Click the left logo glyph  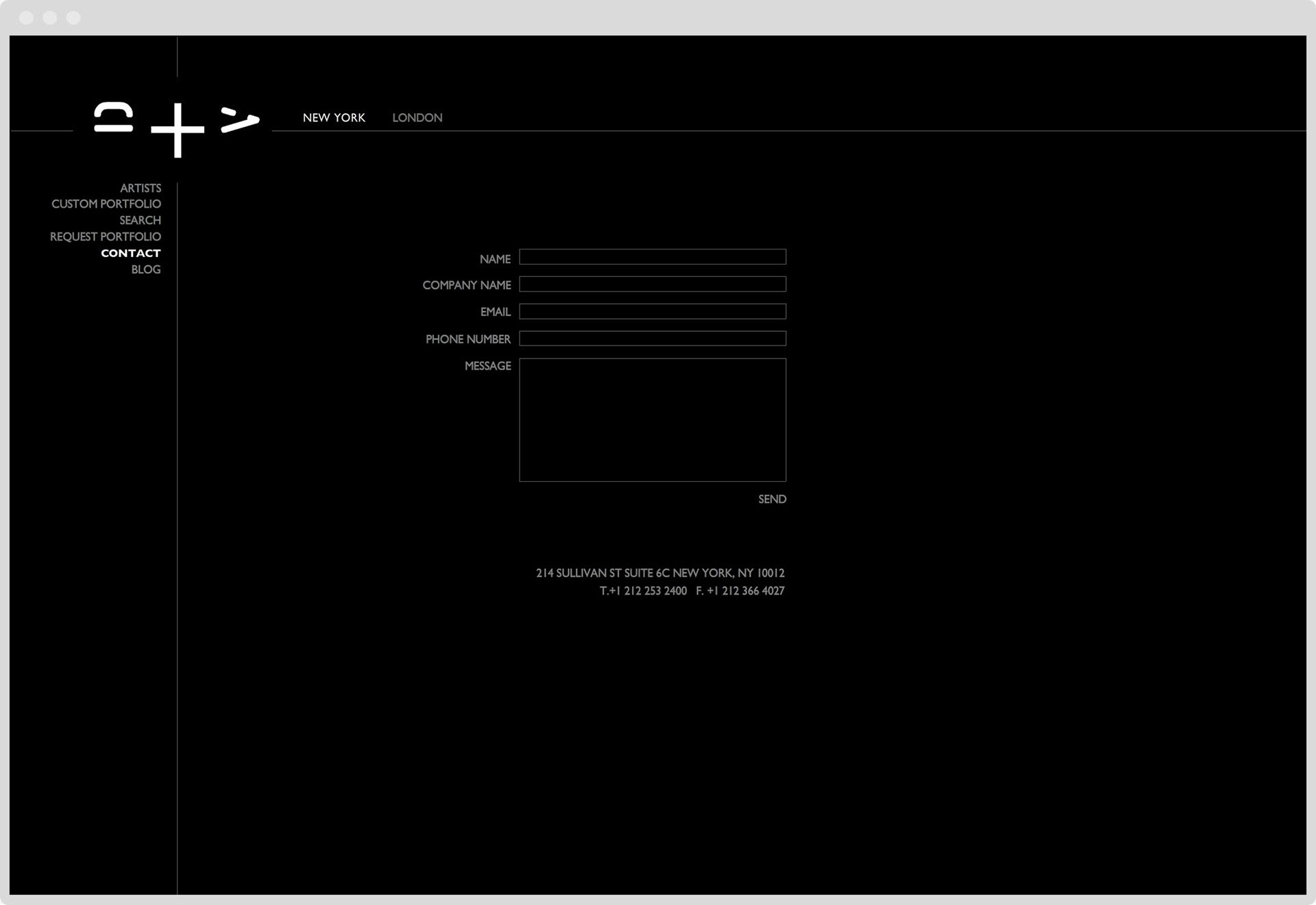(x=114, y=117)
